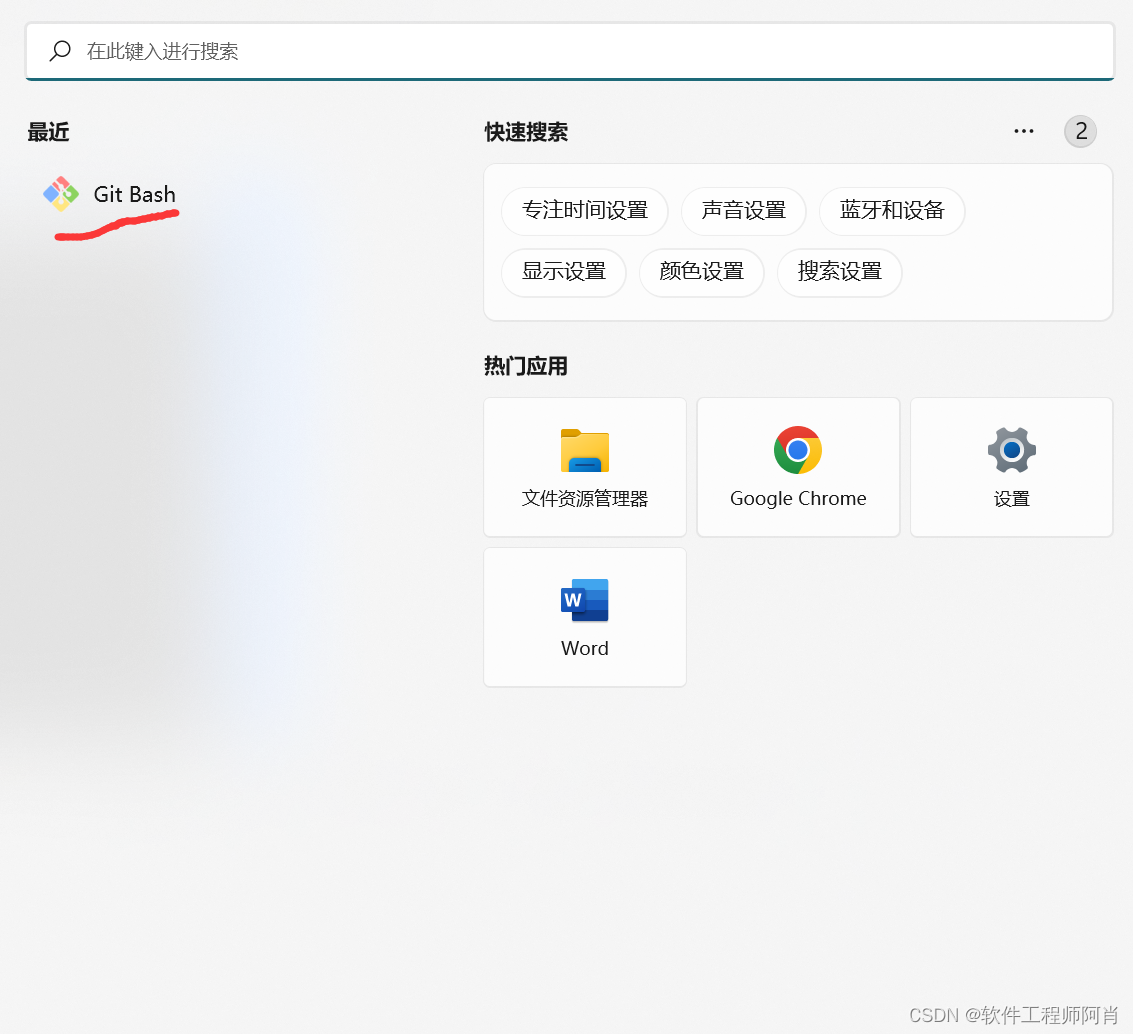Click the settings gear icon
The height and width of the screenshot is (1034, 1133).
point(1010,450)
